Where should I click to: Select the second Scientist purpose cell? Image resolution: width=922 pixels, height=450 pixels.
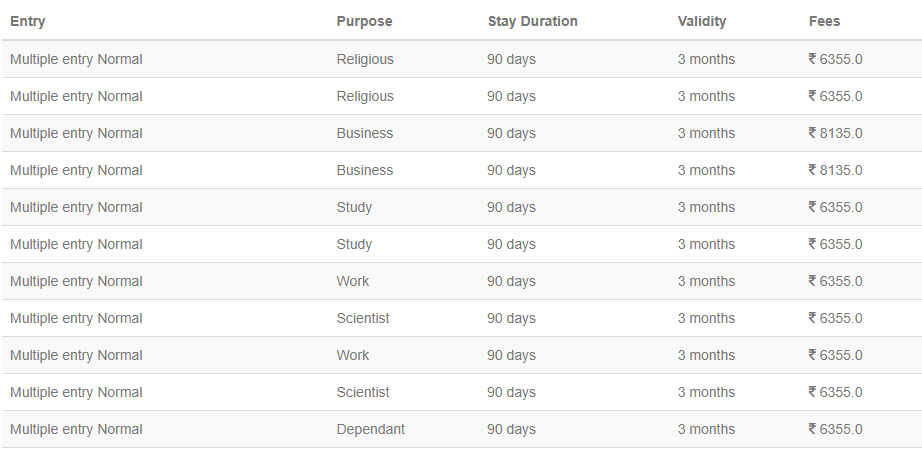coord(363,392)
